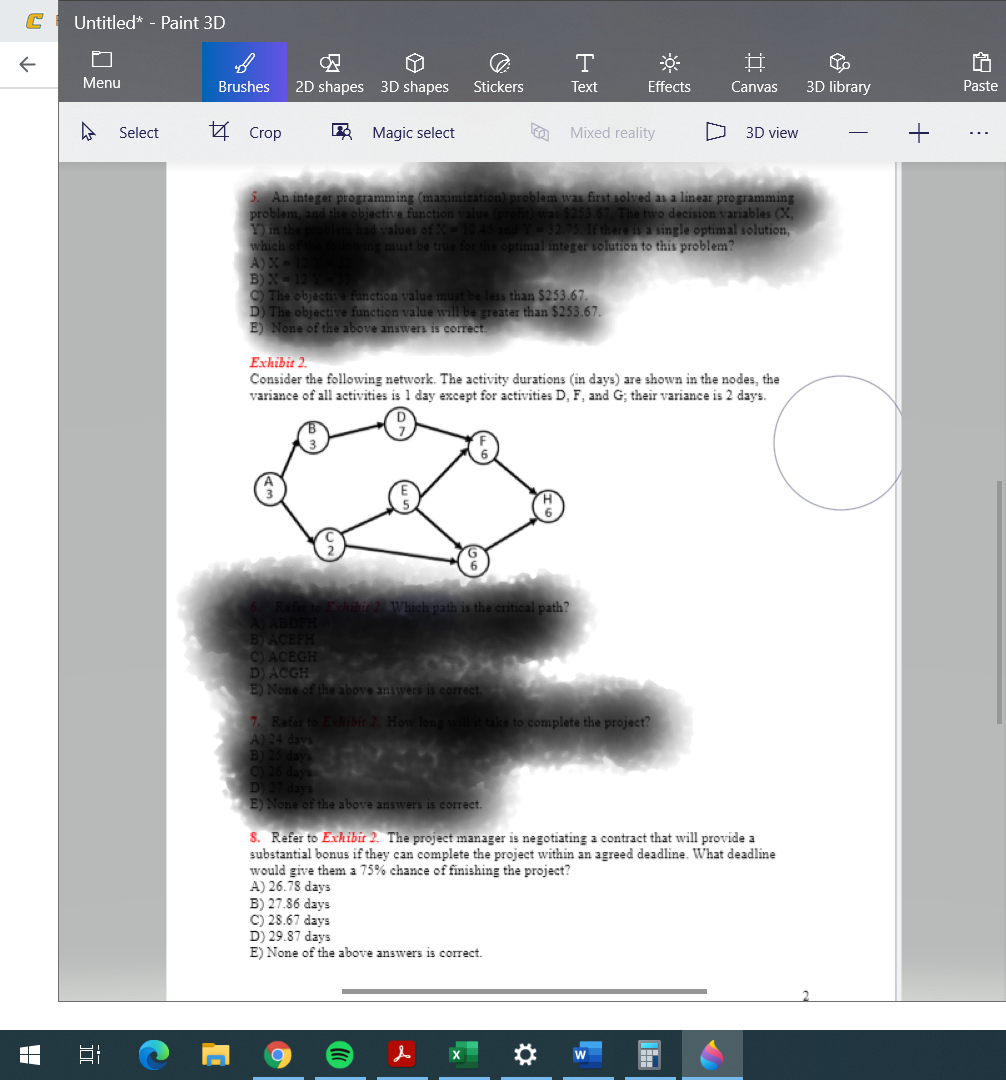Launch Microsoft Edge from the taskbar
1006x1080 pixels.
(x=154, y=1055)
